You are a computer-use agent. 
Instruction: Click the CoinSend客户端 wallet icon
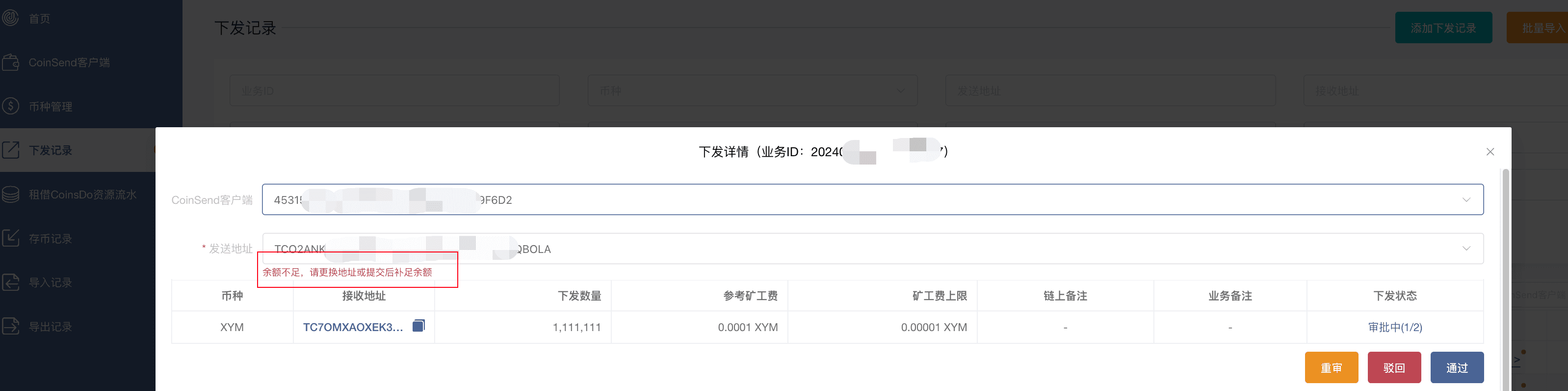coord(10,62)
